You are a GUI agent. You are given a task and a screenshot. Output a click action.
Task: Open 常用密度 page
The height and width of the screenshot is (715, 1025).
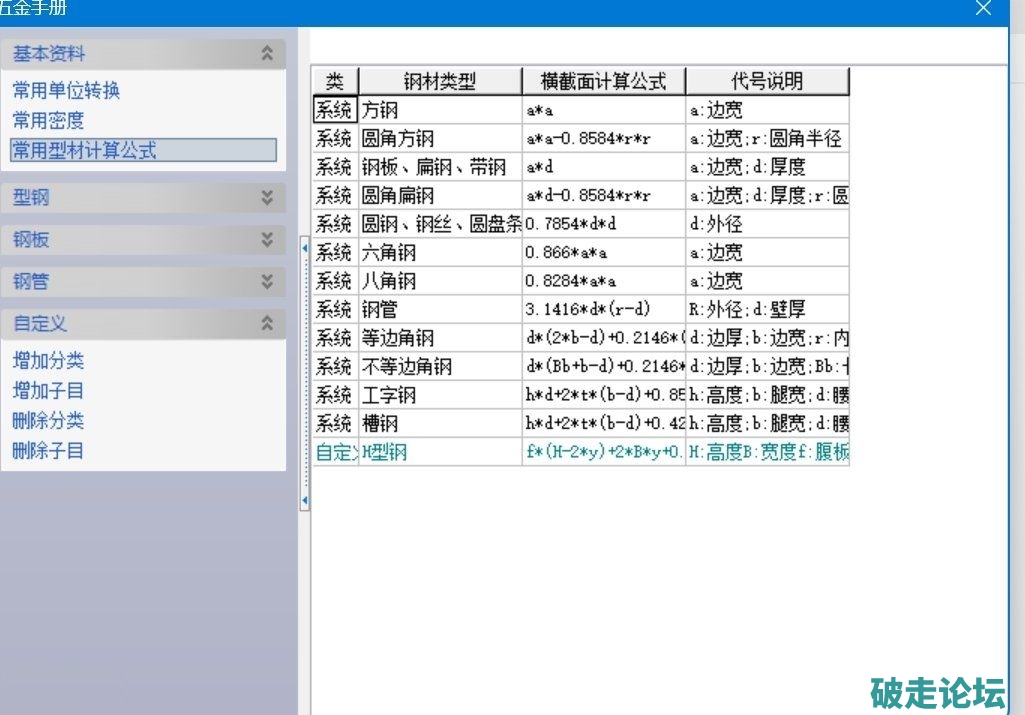click(48, 120)
